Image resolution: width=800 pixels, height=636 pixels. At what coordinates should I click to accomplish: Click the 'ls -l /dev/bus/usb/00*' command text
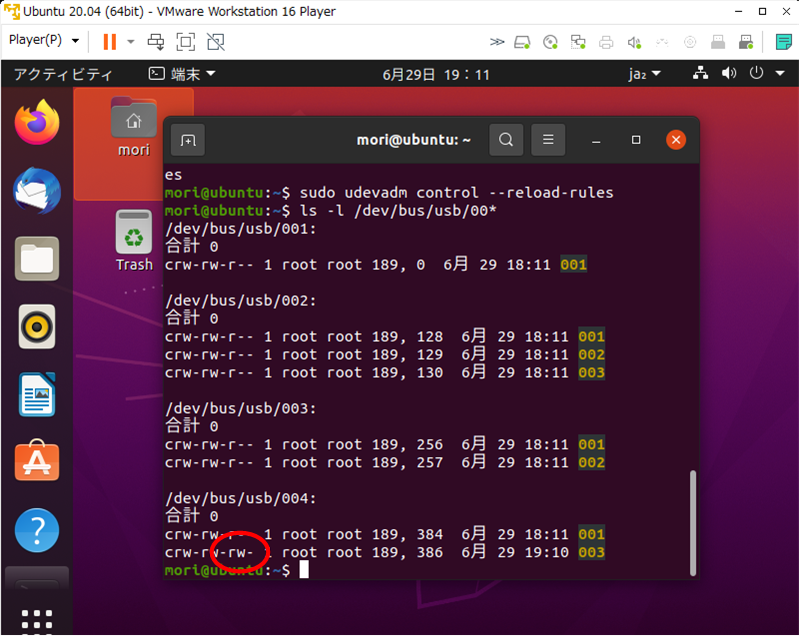click(398, 211)
